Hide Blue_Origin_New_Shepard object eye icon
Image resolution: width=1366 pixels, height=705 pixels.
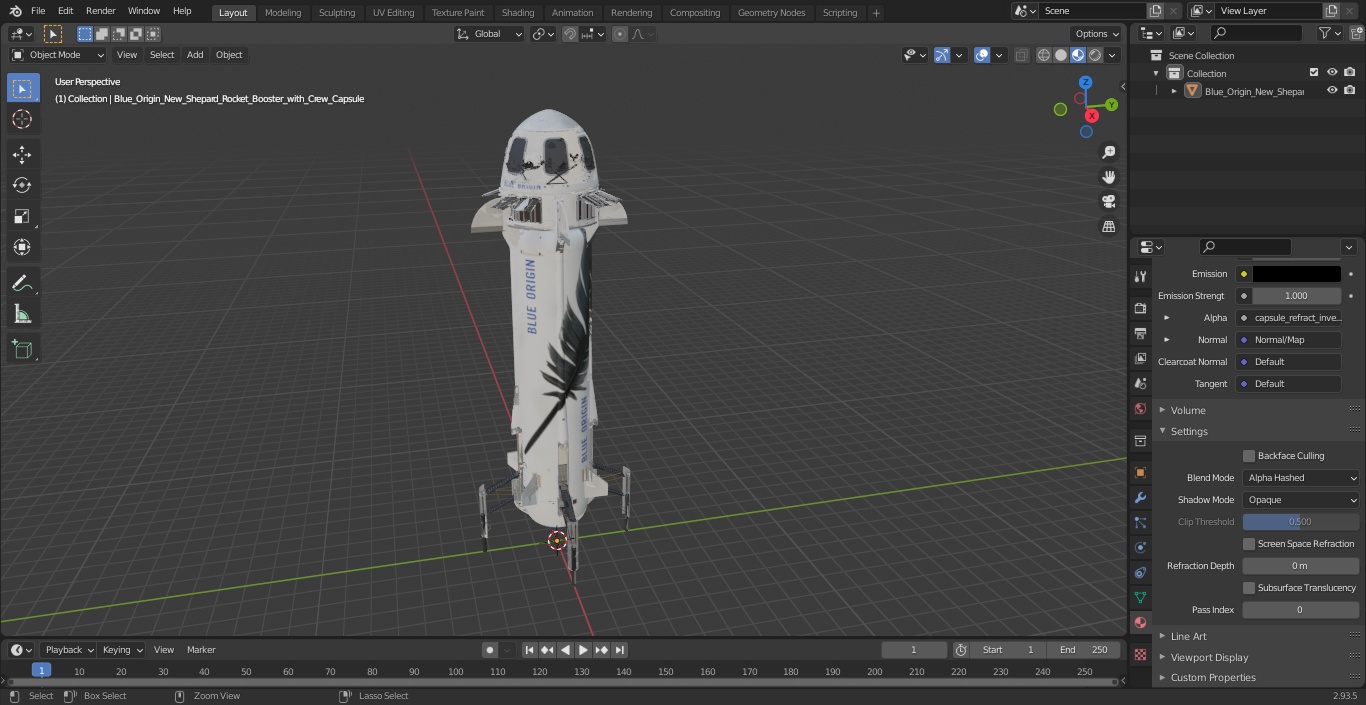(x=1332, y=91)
